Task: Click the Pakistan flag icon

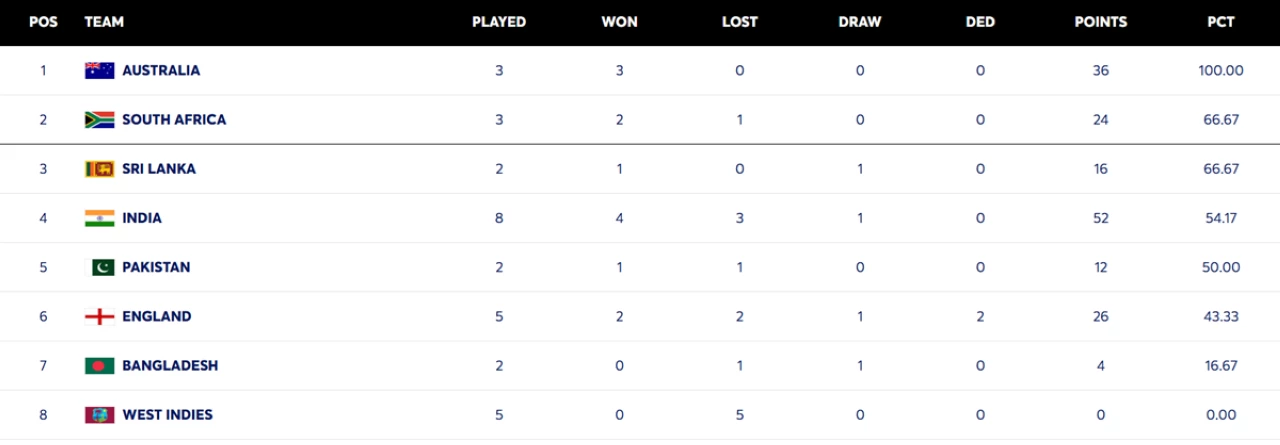Action: pos(103,267)
